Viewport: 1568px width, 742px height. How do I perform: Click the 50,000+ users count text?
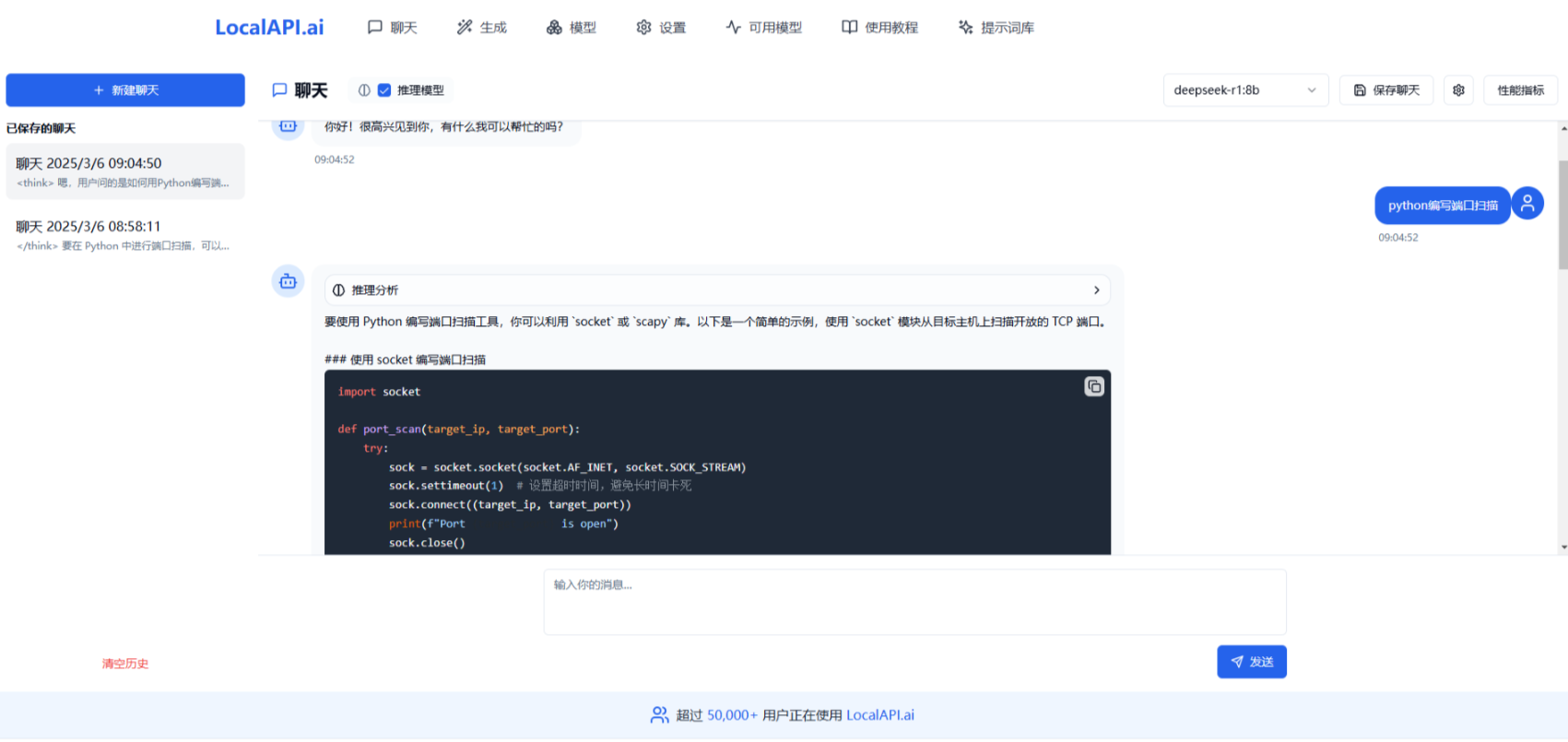(732, 715)
